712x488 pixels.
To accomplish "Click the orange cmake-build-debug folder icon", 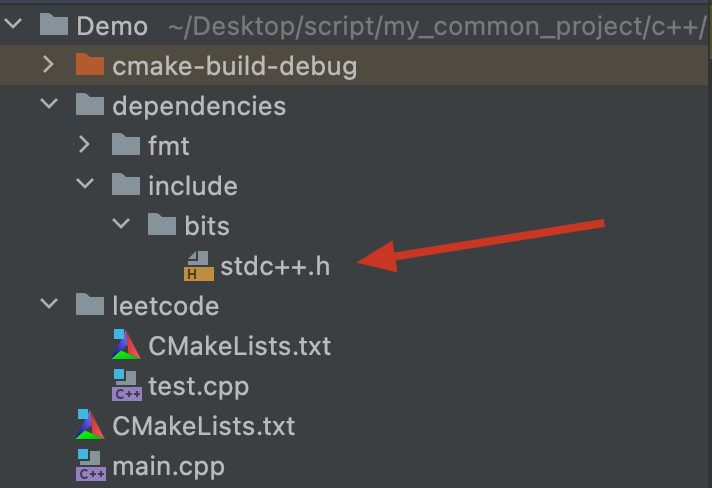I will coord(90,64).
